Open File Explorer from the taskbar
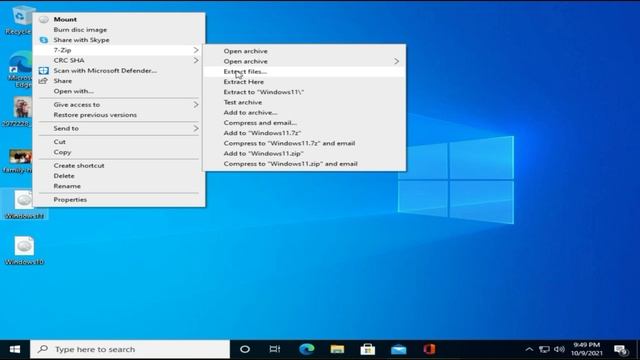The image size is (640, 360). click(337, 349)
